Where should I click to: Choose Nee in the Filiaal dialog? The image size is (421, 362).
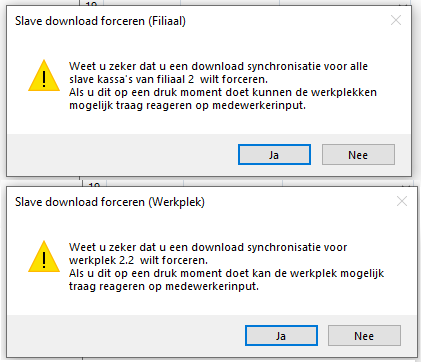pos(358,155)
